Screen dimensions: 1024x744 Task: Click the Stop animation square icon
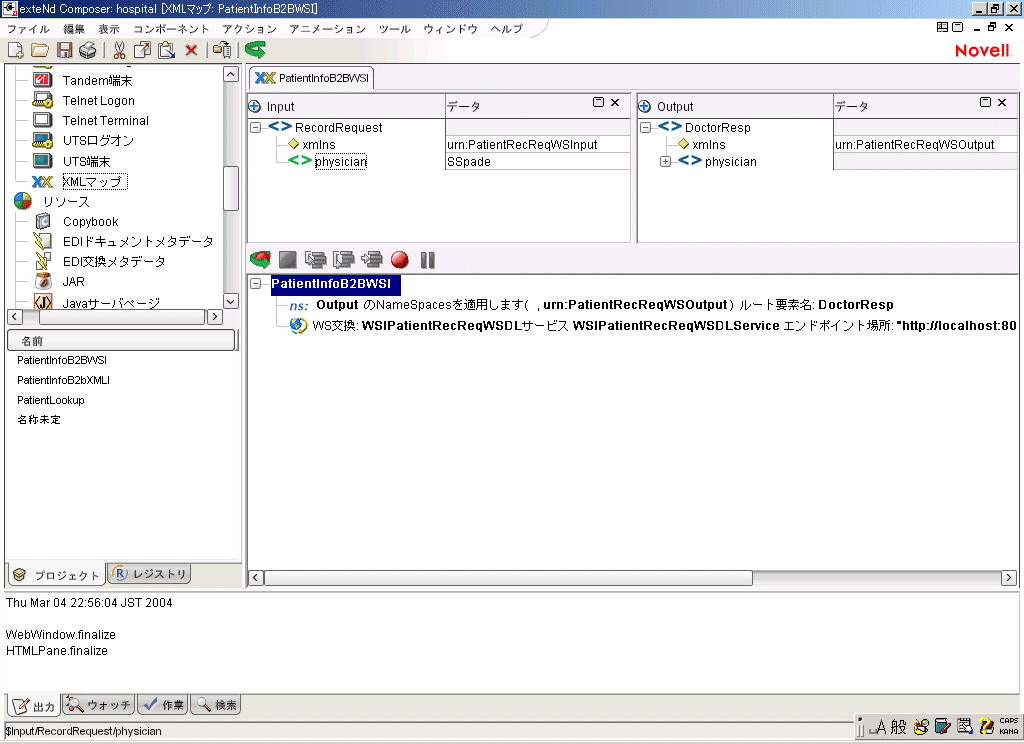(x=287, y=260)
